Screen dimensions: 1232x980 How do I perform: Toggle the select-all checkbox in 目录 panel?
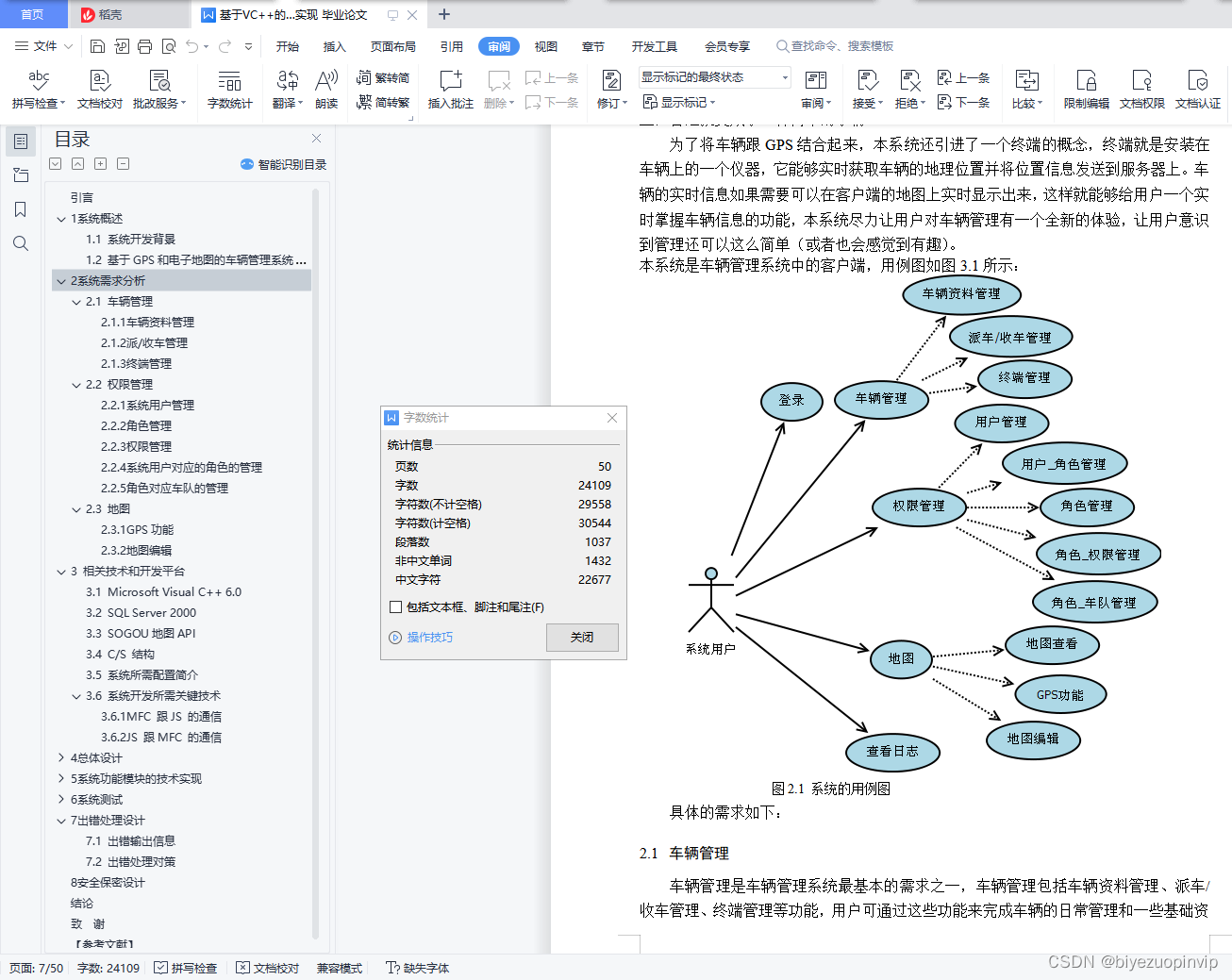click(55, 163)
